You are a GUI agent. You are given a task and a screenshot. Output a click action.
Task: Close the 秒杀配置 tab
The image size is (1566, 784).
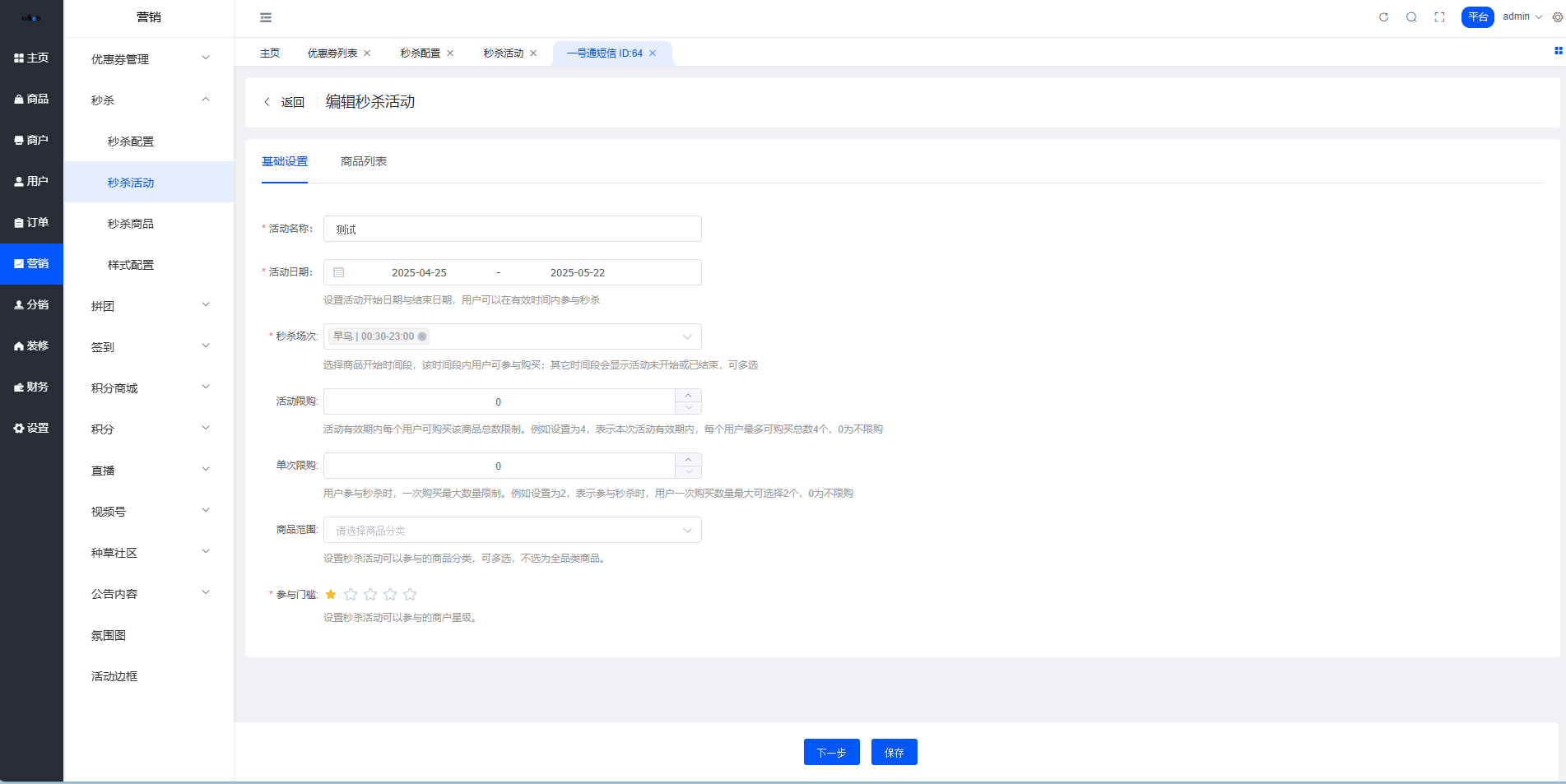[x=450, y=53]
